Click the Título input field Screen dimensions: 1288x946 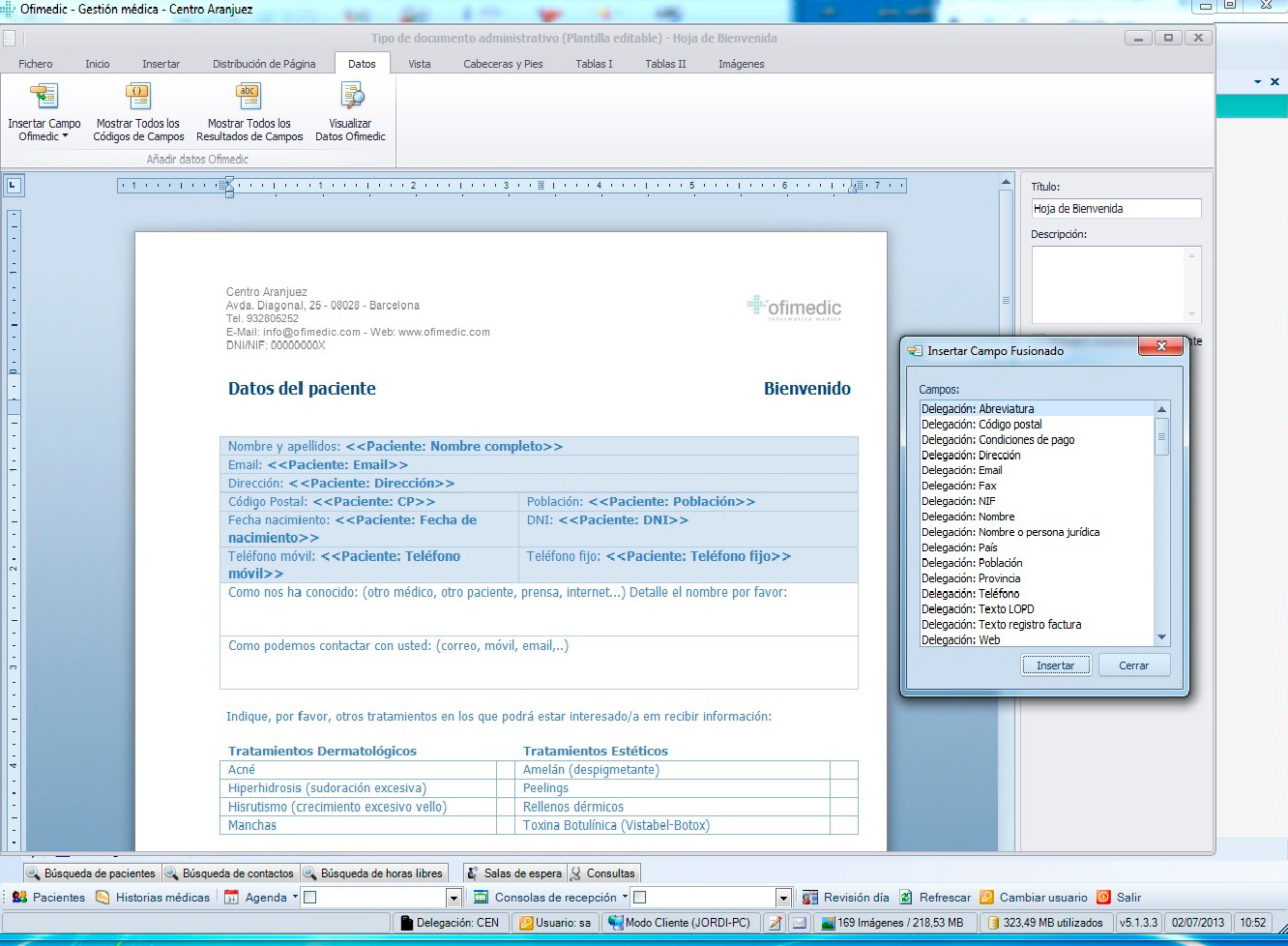click(x=1116, y=208)
